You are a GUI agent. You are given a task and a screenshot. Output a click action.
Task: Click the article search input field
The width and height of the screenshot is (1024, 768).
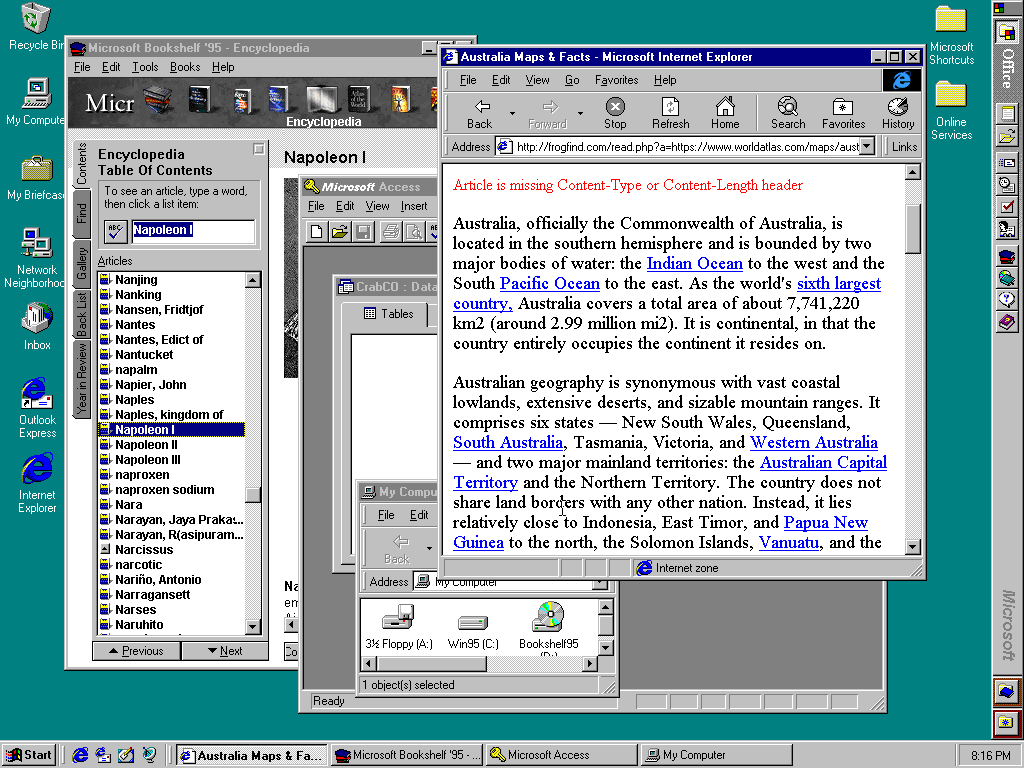193,231
